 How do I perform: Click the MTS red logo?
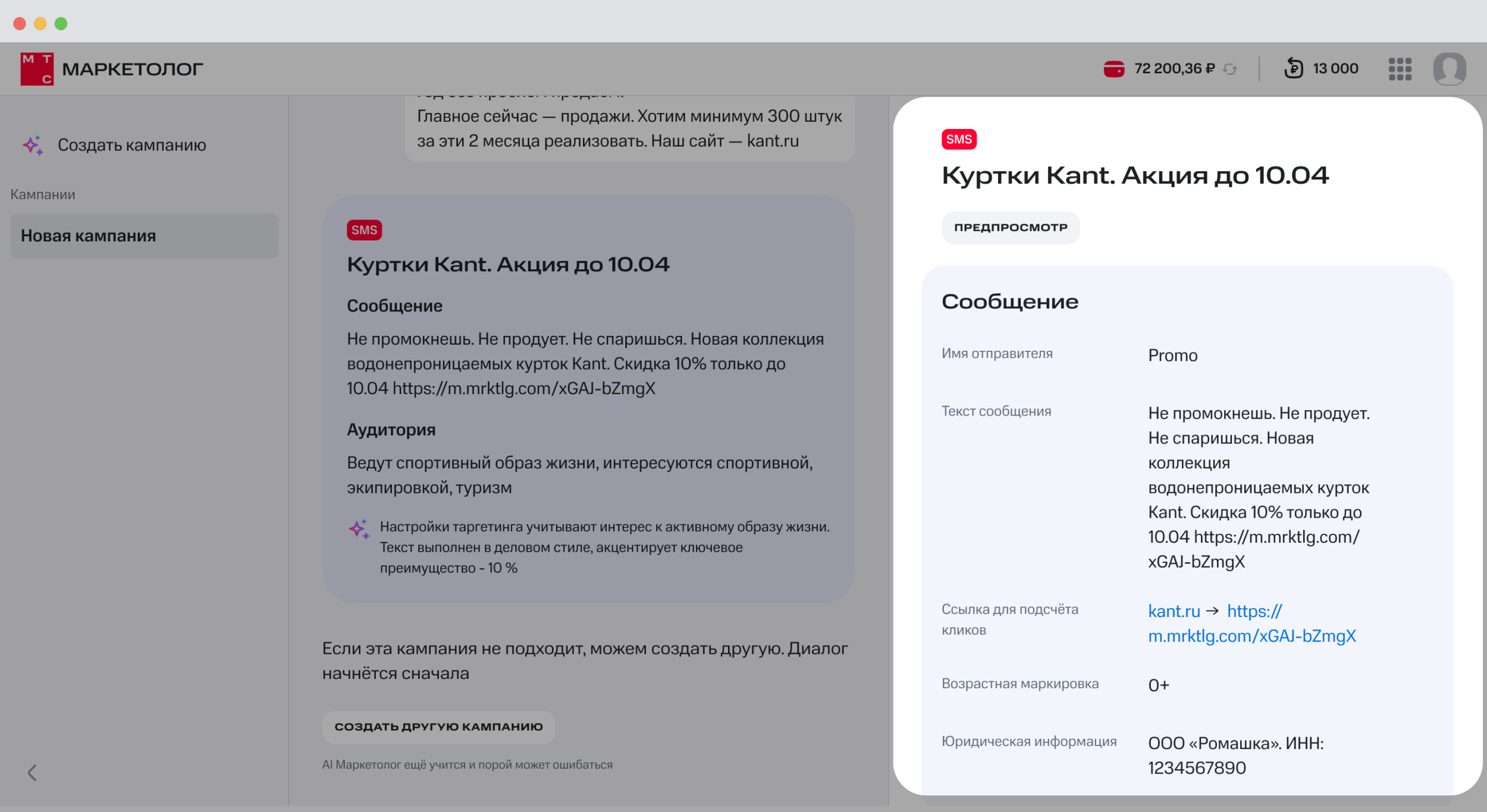pos(37,69)
